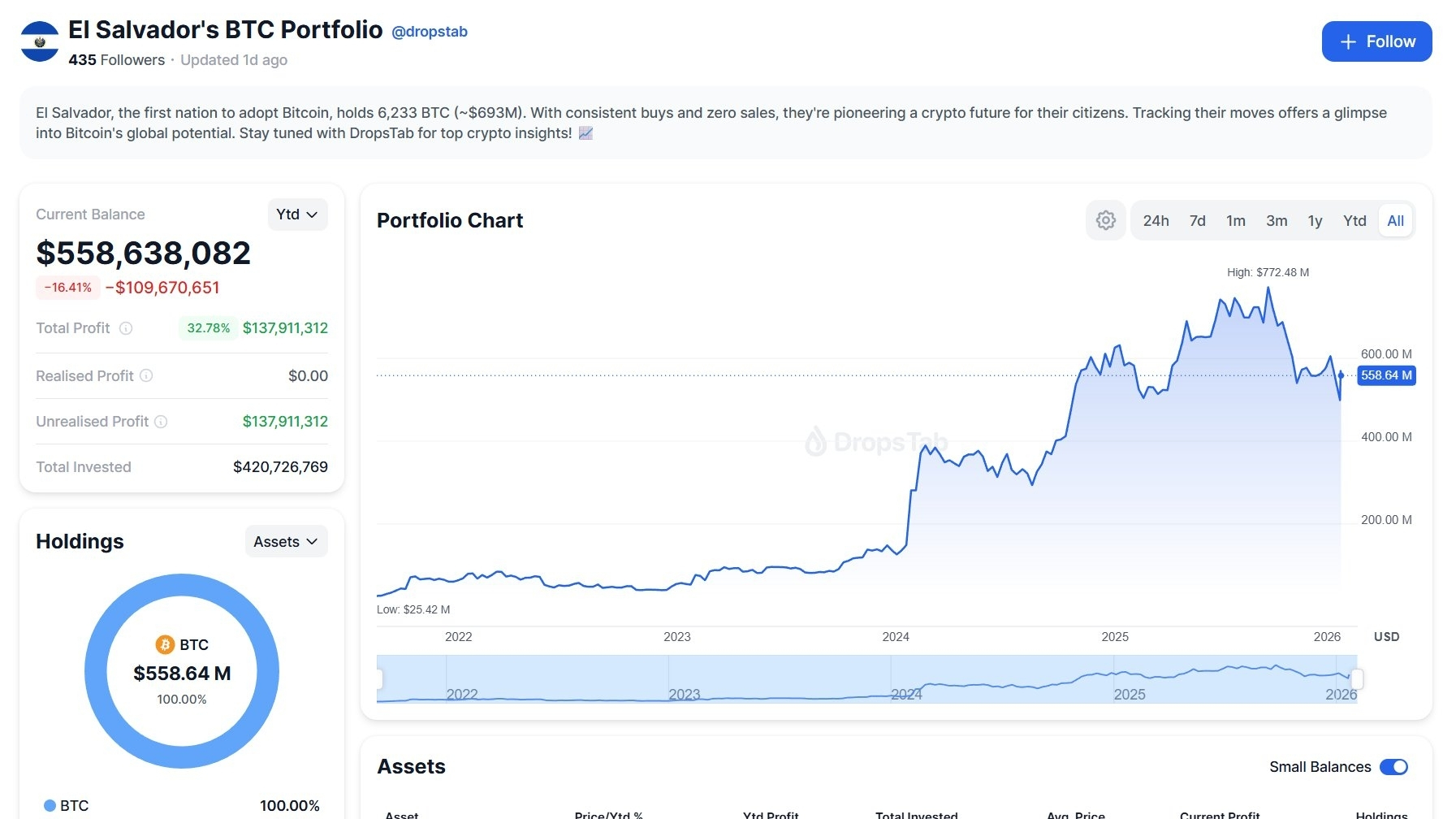Click the Unrealised Profit info icon

click(161, 422)
